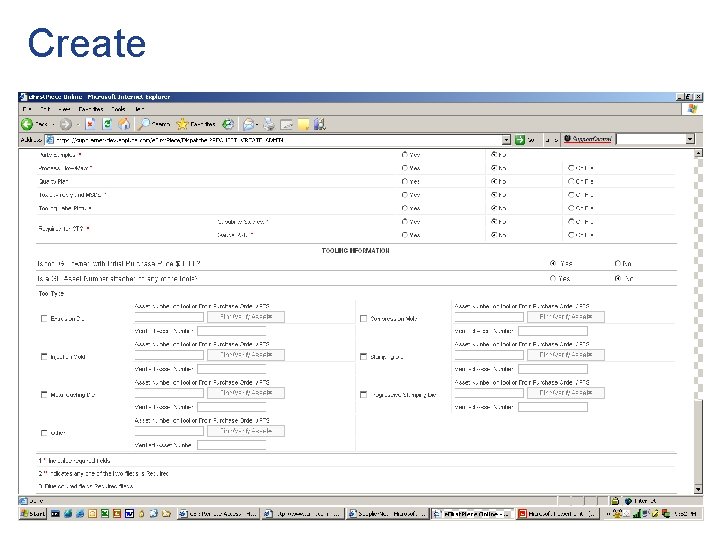The height and width of the screenshot is (540, 720).
Task: Open the Help menu
Action: click(x=140, y=109)
